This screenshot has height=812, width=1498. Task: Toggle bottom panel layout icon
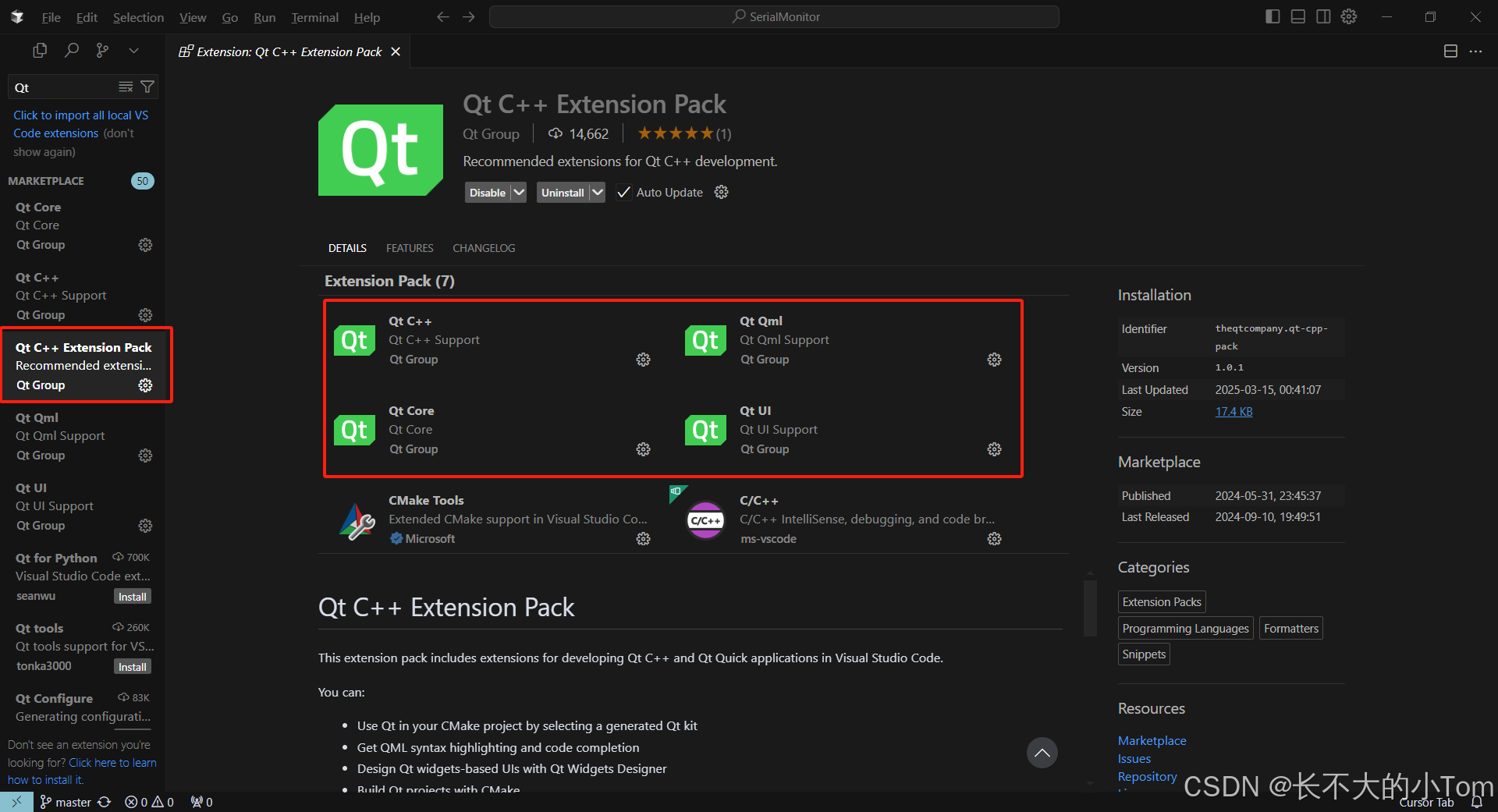point(1298,16)
